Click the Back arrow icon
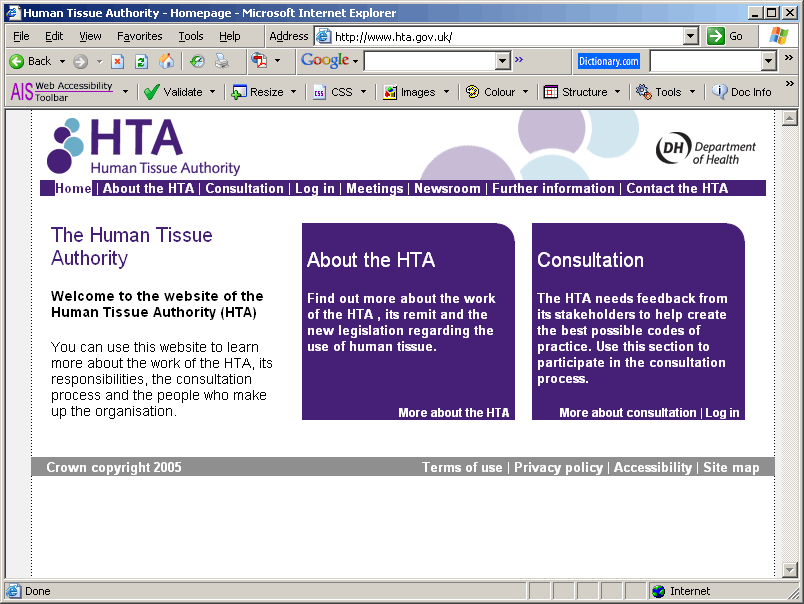Screen dimensions: 804x604 [x=16, y=62]
